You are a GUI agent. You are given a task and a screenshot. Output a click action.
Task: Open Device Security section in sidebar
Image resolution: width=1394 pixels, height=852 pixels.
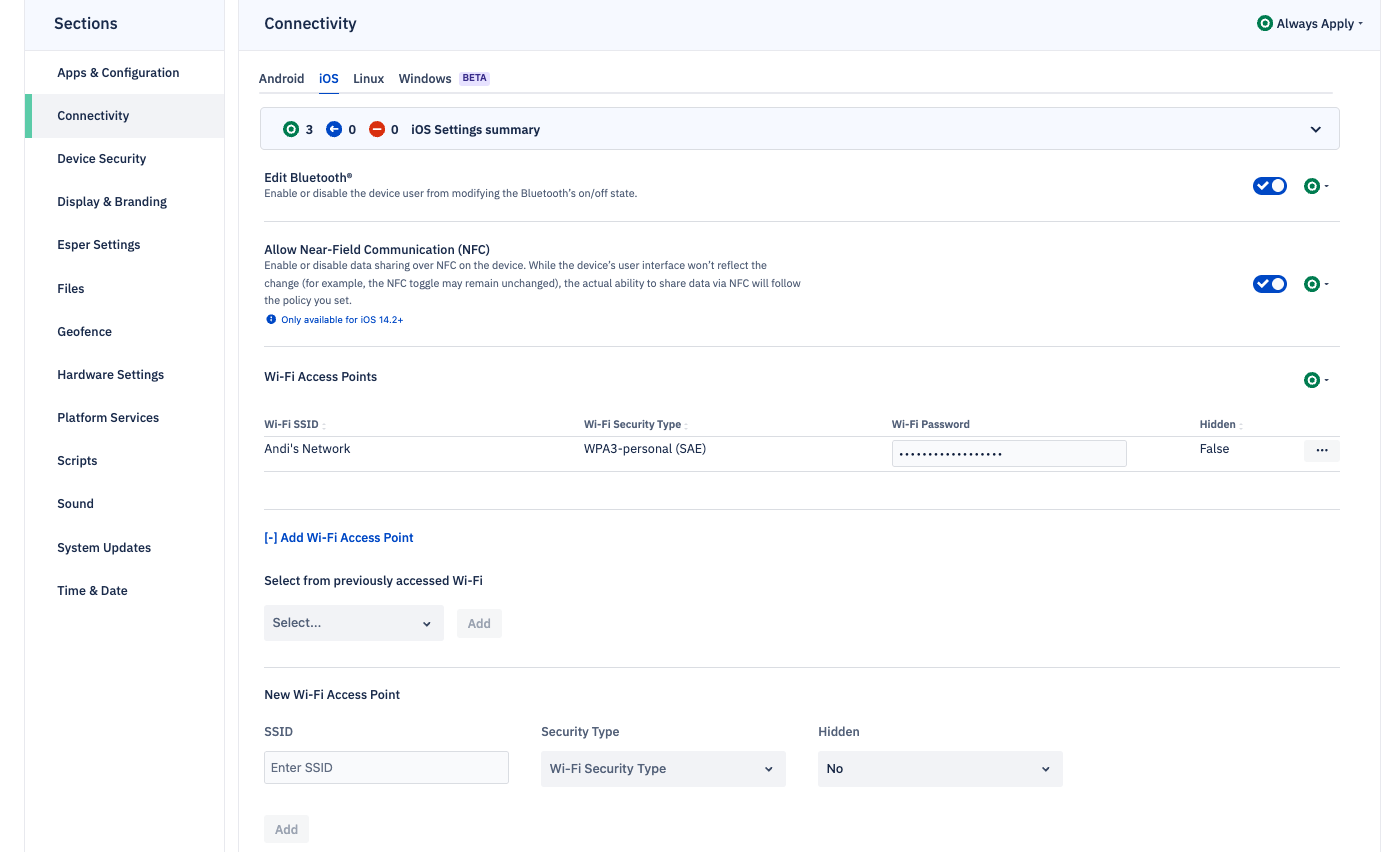click(x=102, y=159)
